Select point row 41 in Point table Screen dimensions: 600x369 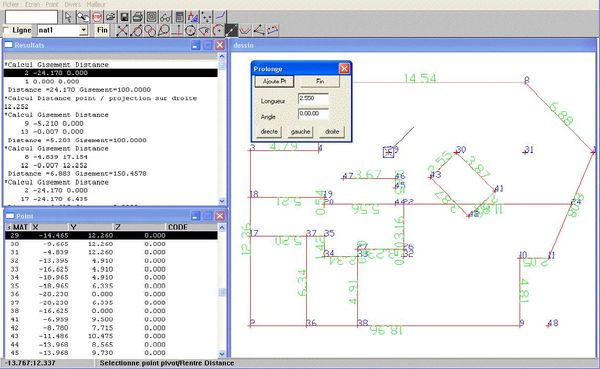coord(111,319)
